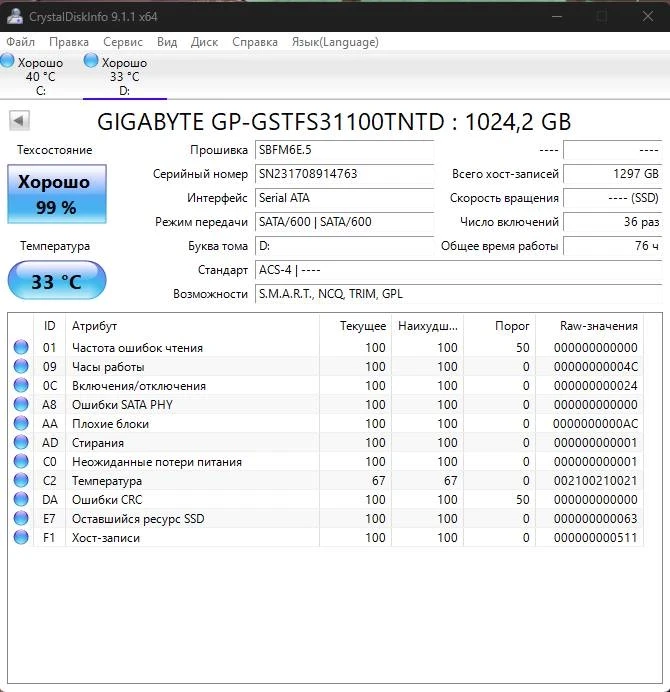Viewport: 670px width, 692px height.
Task: Open the Вид menu
Action: tap(167, 42)
